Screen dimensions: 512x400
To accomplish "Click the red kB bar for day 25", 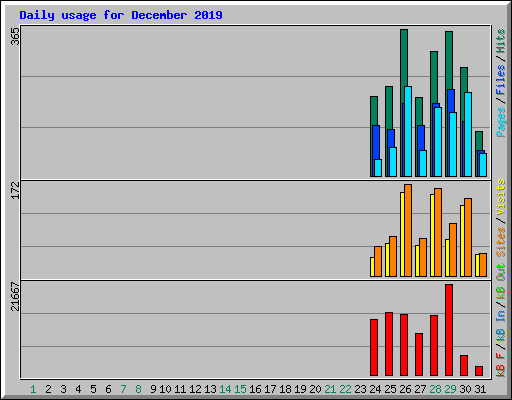I will coord(389,344).
